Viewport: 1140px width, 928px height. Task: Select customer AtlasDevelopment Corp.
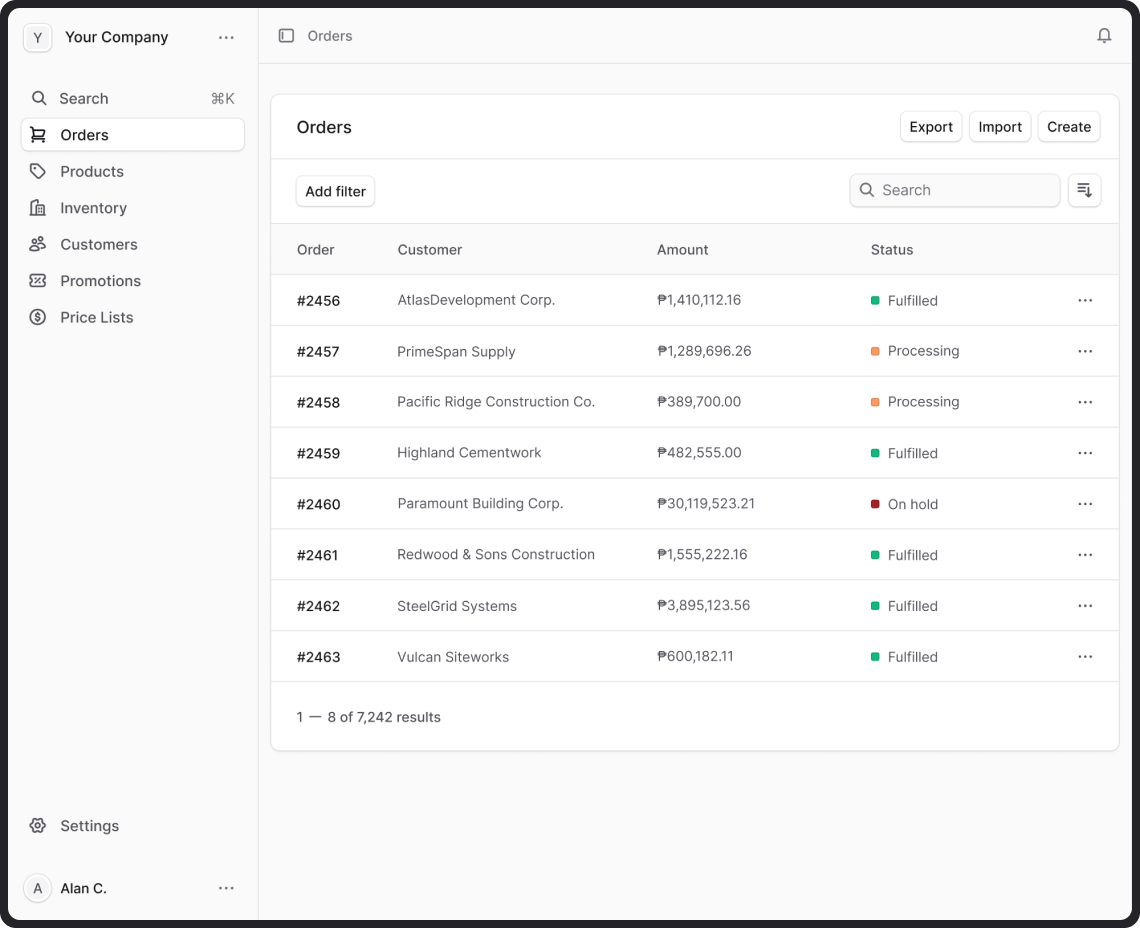tap(476, 300)
